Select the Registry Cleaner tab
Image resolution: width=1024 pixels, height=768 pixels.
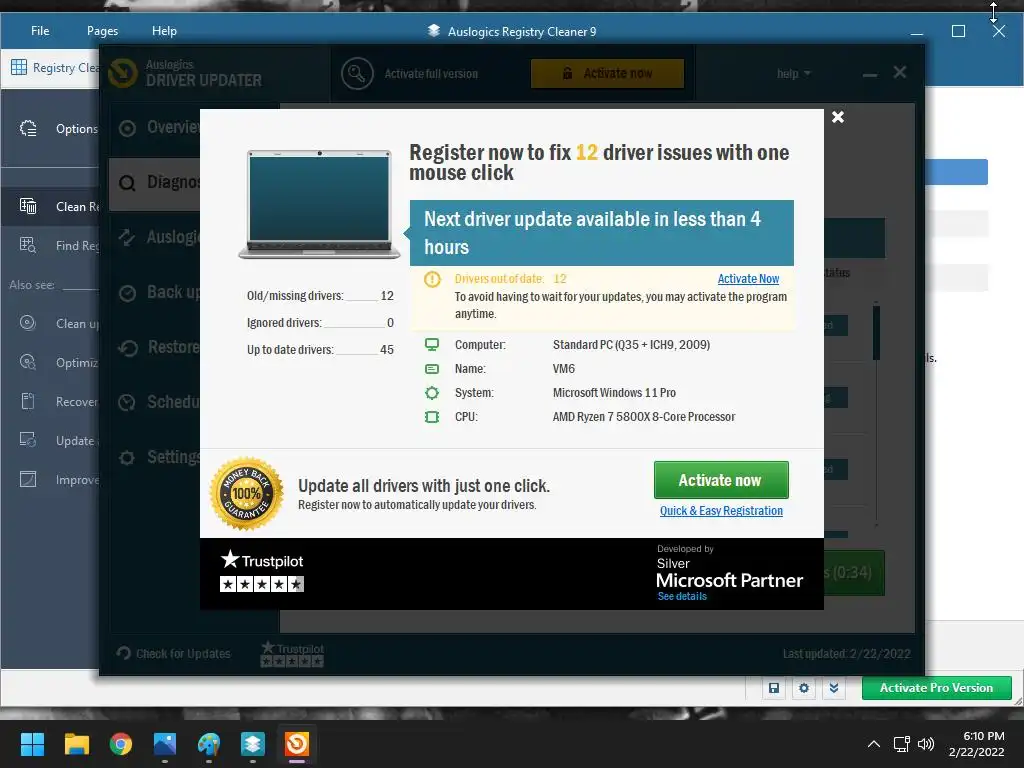(54, 67)
